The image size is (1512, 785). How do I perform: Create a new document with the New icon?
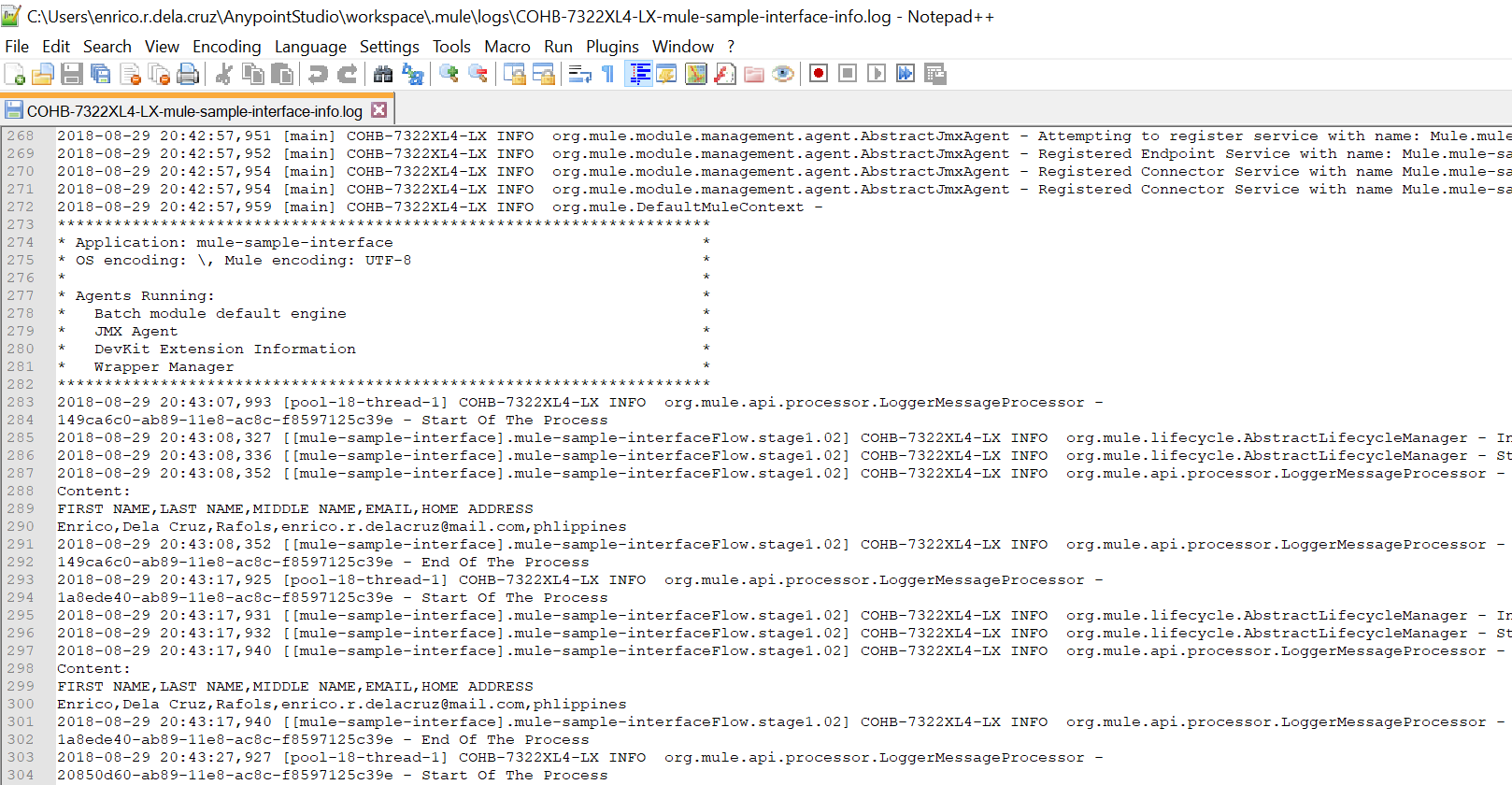[15, 74]
